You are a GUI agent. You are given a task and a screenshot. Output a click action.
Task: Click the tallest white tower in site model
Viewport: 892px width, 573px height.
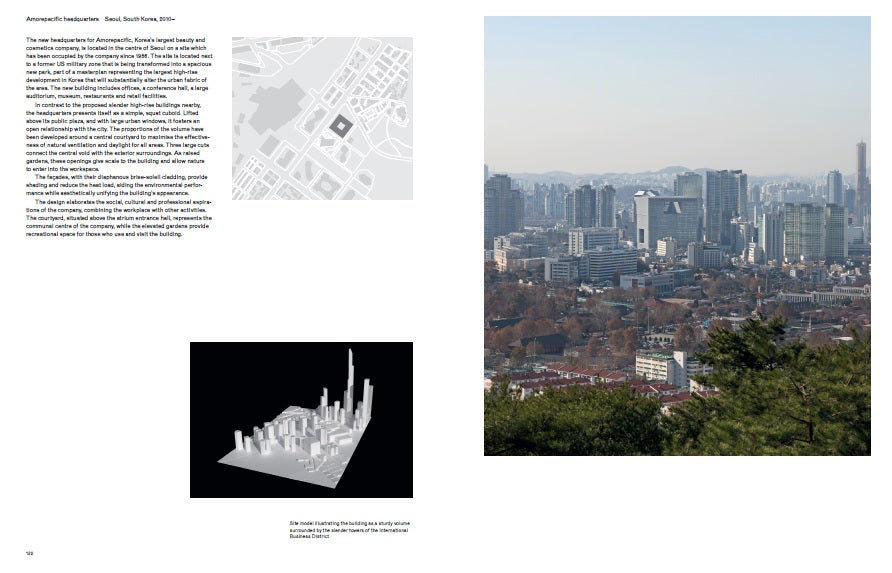point(351,375)
